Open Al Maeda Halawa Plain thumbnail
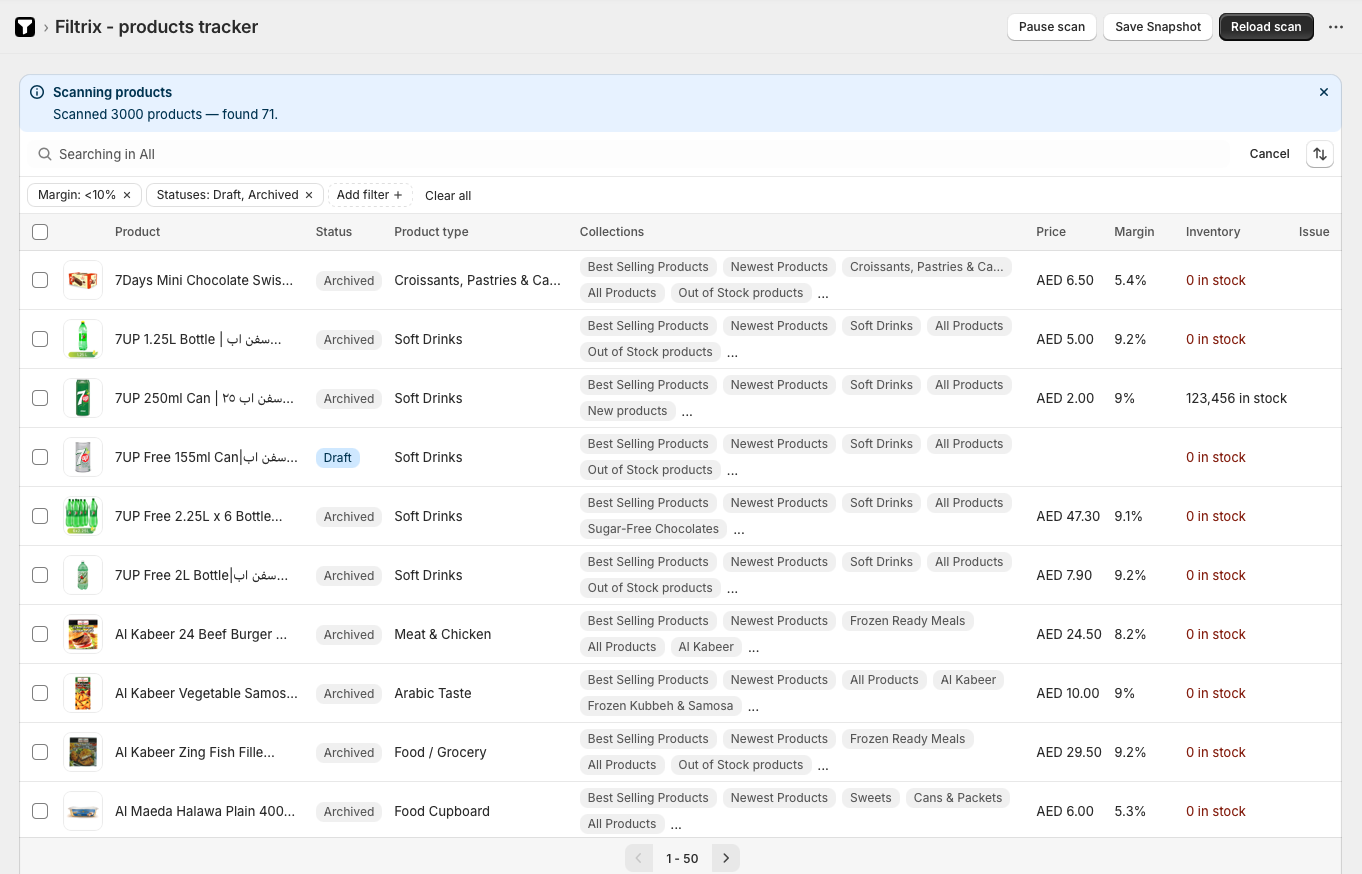The width and height of the screenshot is (1362, 874). (x=83, y=811)
